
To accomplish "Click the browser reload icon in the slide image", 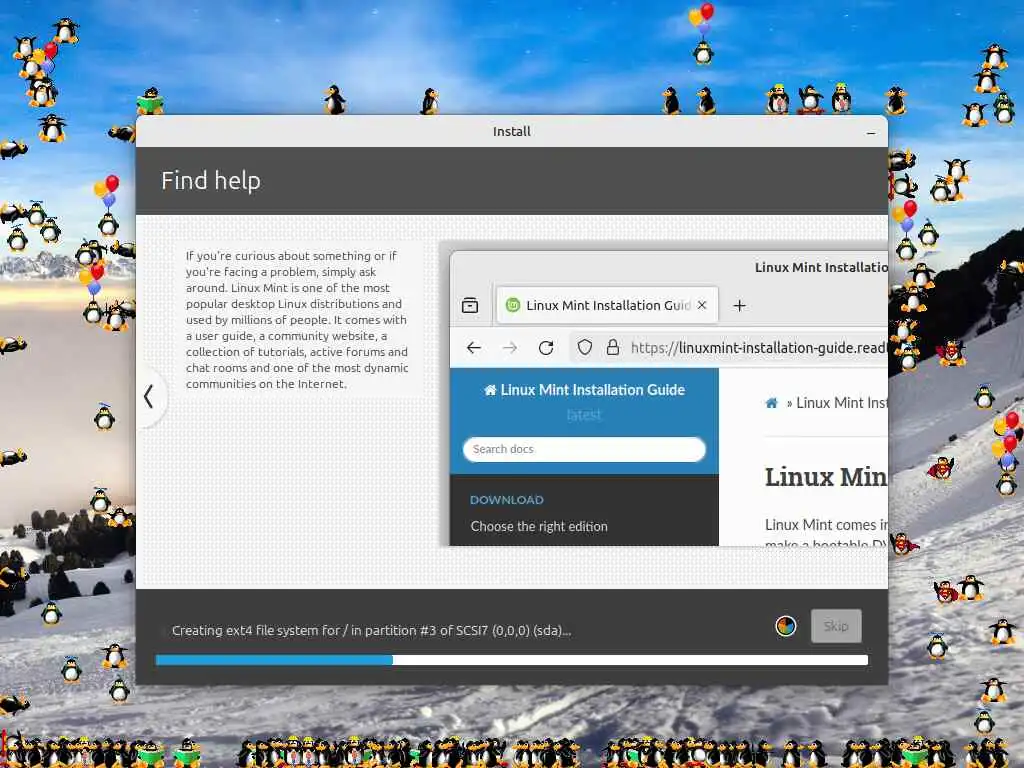I will [546, 348].
